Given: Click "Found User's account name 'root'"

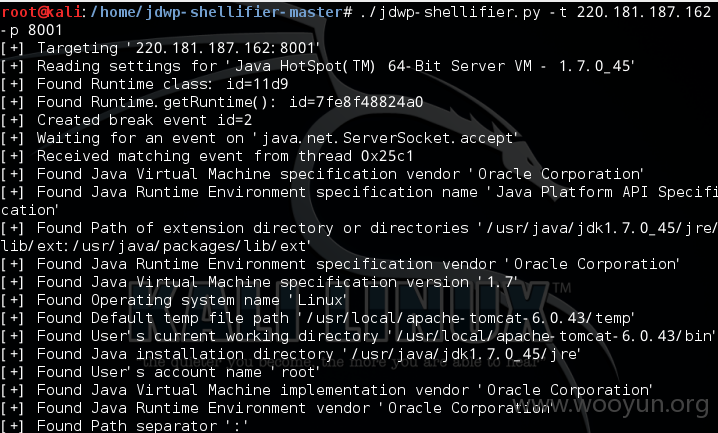Looking at the screenshot, I should 160,372.
